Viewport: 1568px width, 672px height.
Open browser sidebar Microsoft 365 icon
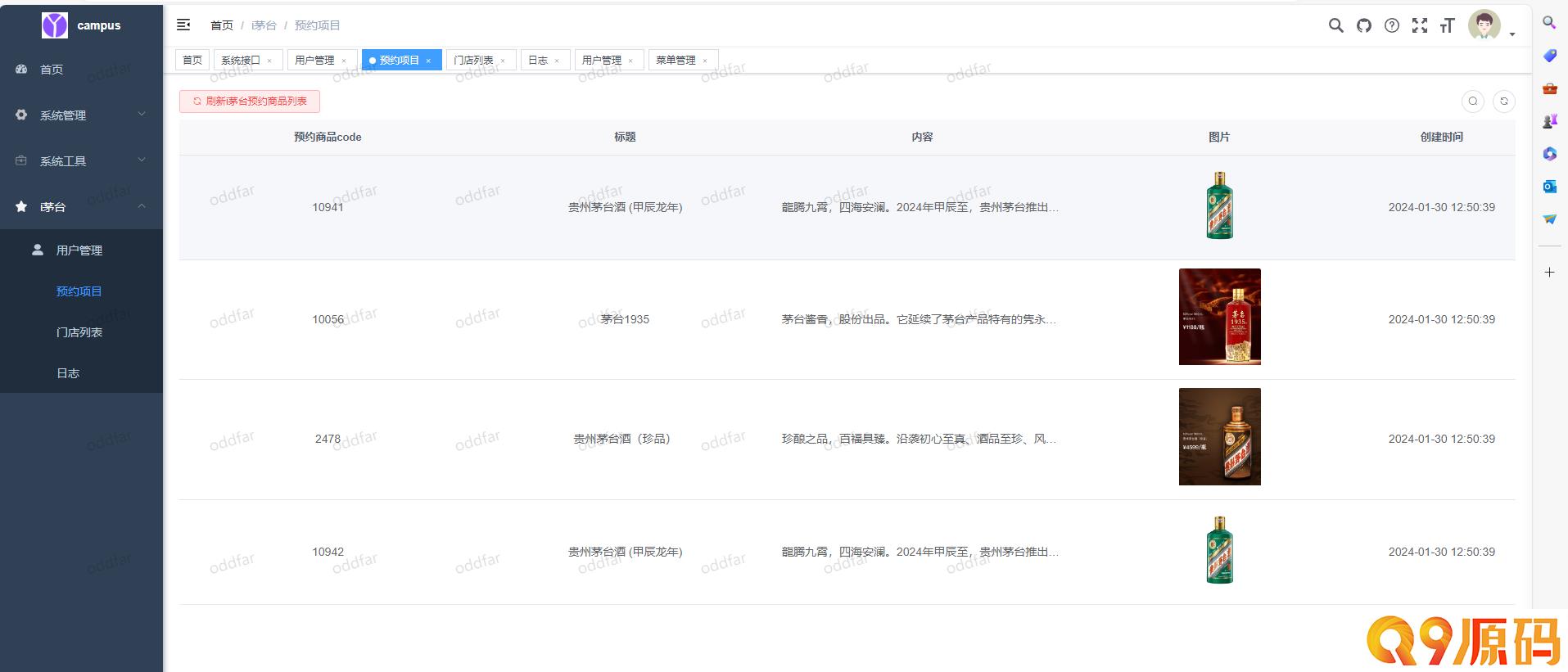(1549, 154)
